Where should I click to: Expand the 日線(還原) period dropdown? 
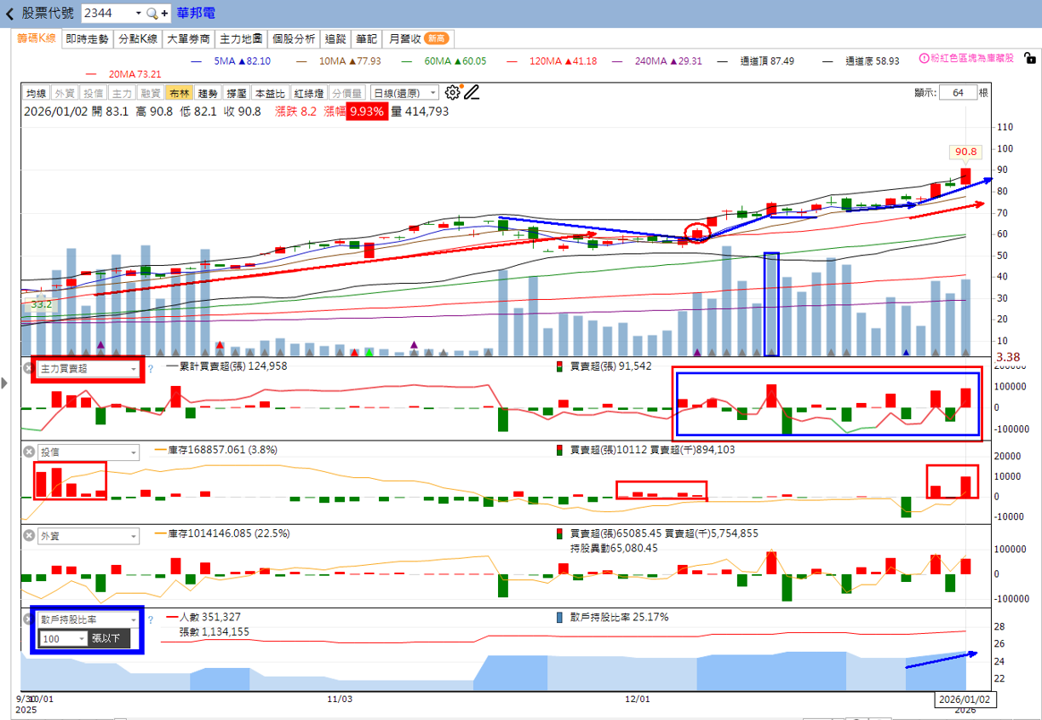[x=405, y=93]
